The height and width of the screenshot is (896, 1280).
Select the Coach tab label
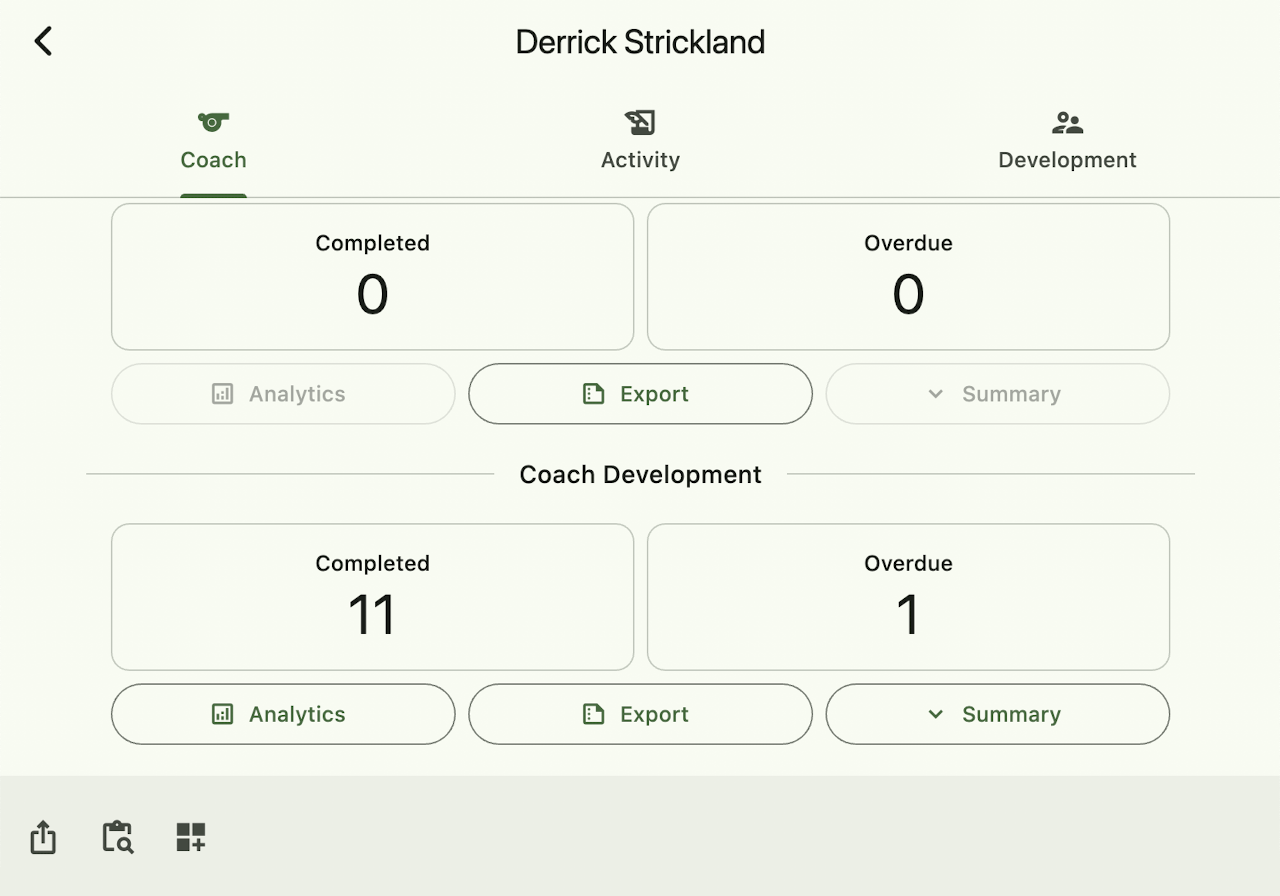(213, 160)
